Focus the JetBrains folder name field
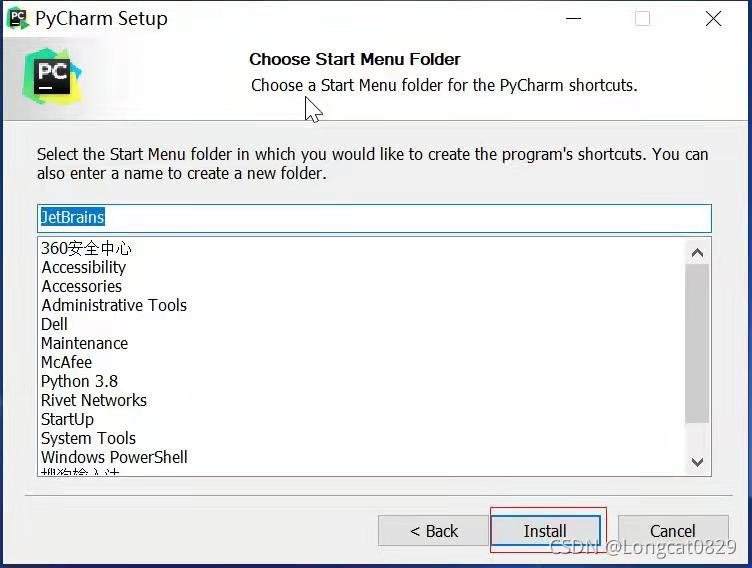Screen dimensions: 752x568 pos(374,218)
